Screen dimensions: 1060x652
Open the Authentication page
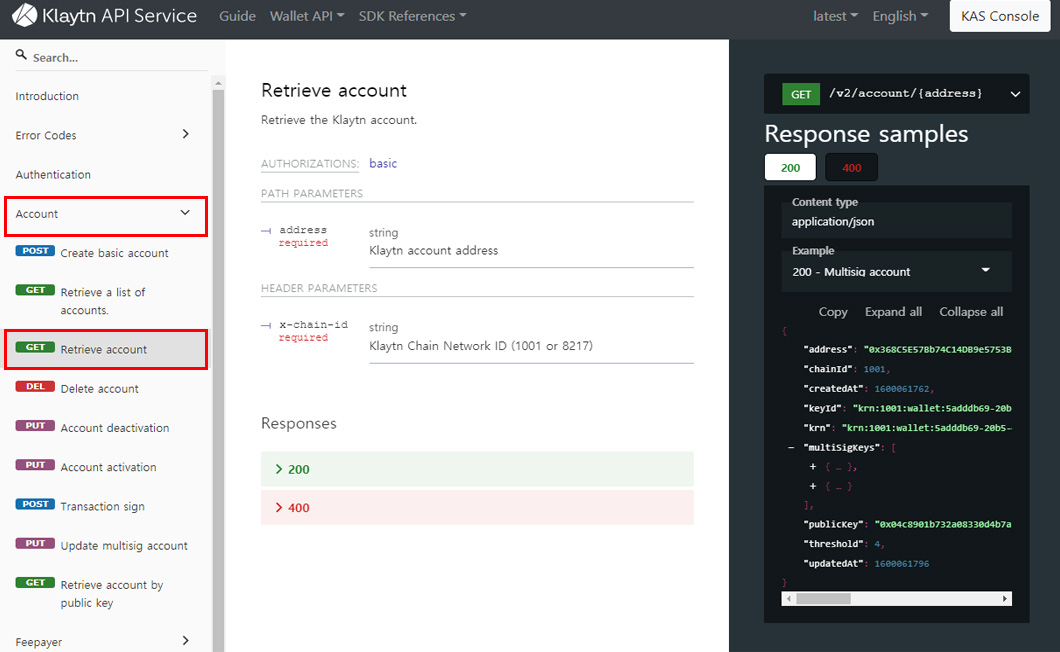click(53, 174)
